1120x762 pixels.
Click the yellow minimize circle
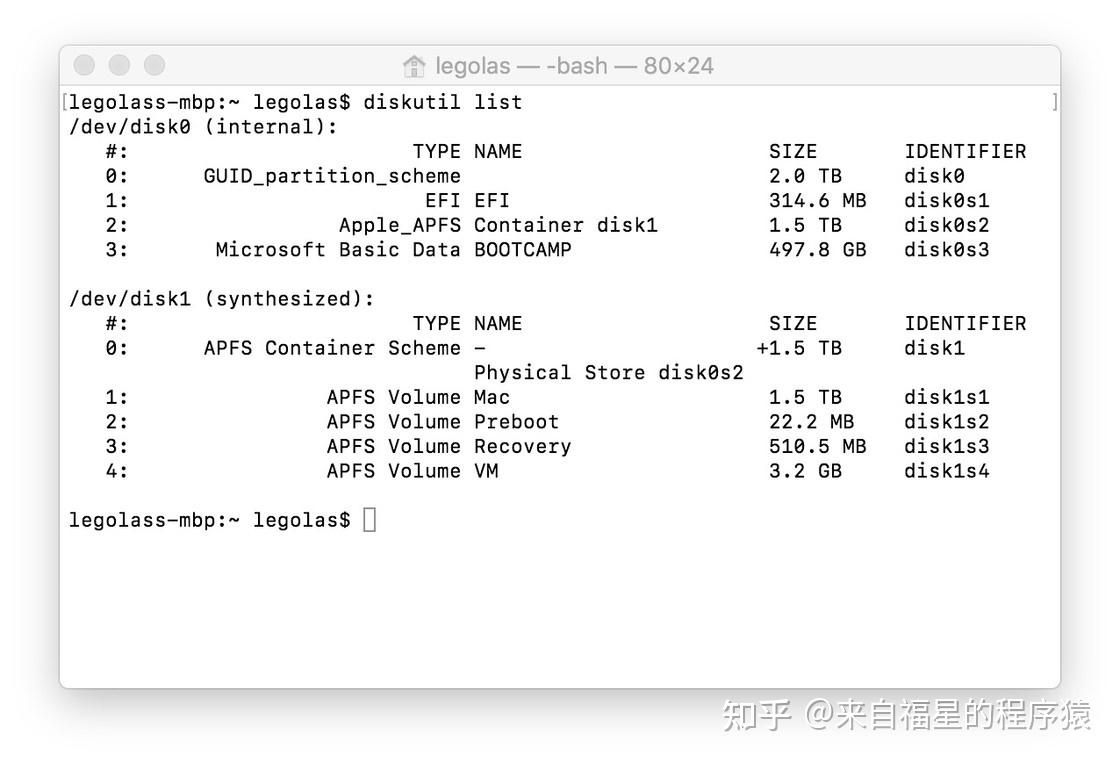coord(119,64)
